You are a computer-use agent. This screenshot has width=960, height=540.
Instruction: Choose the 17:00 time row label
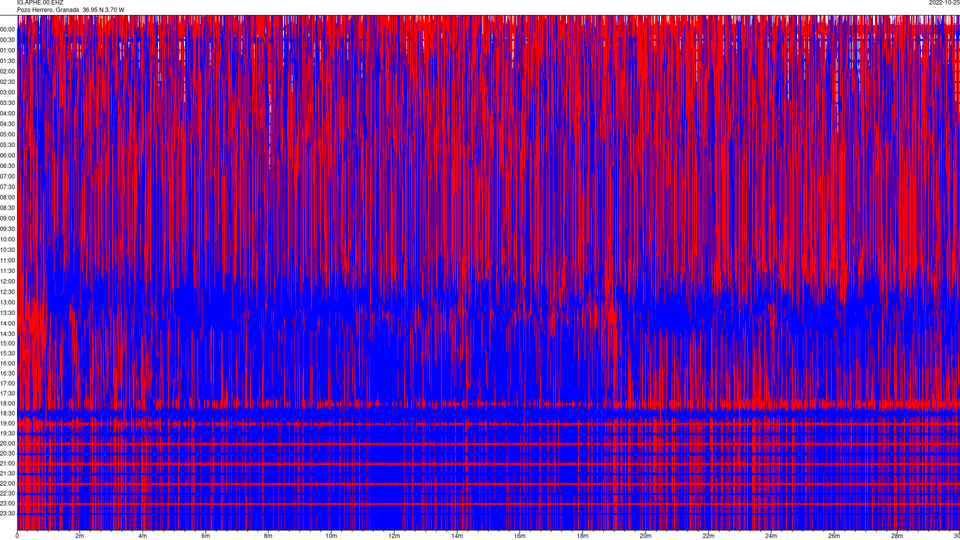pos(7,383)
